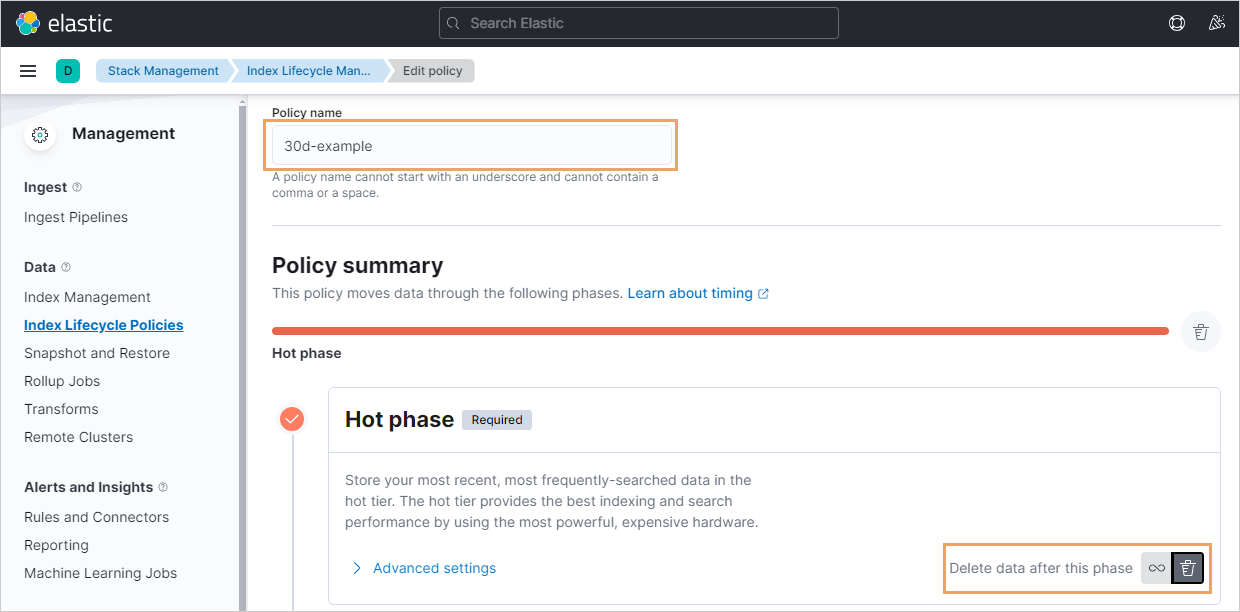Screen dimensions: 1240x612
Task: Select the delete data trash toggle
Action: [x=1187, y=568]
